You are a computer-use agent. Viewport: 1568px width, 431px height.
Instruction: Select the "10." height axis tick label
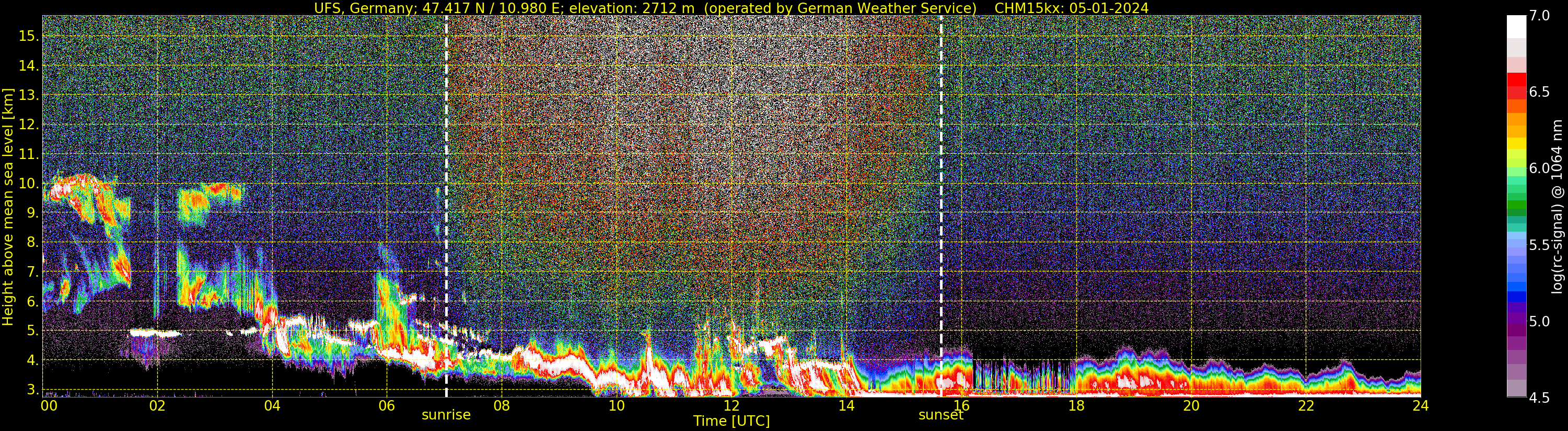tap(29, 184)
